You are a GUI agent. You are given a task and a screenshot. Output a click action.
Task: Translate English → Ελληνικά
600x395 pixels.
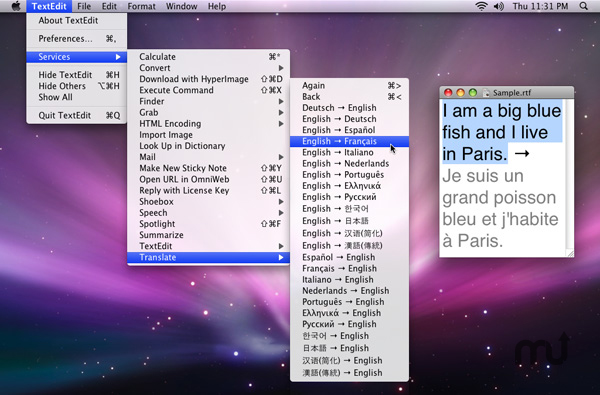[349, 186]
